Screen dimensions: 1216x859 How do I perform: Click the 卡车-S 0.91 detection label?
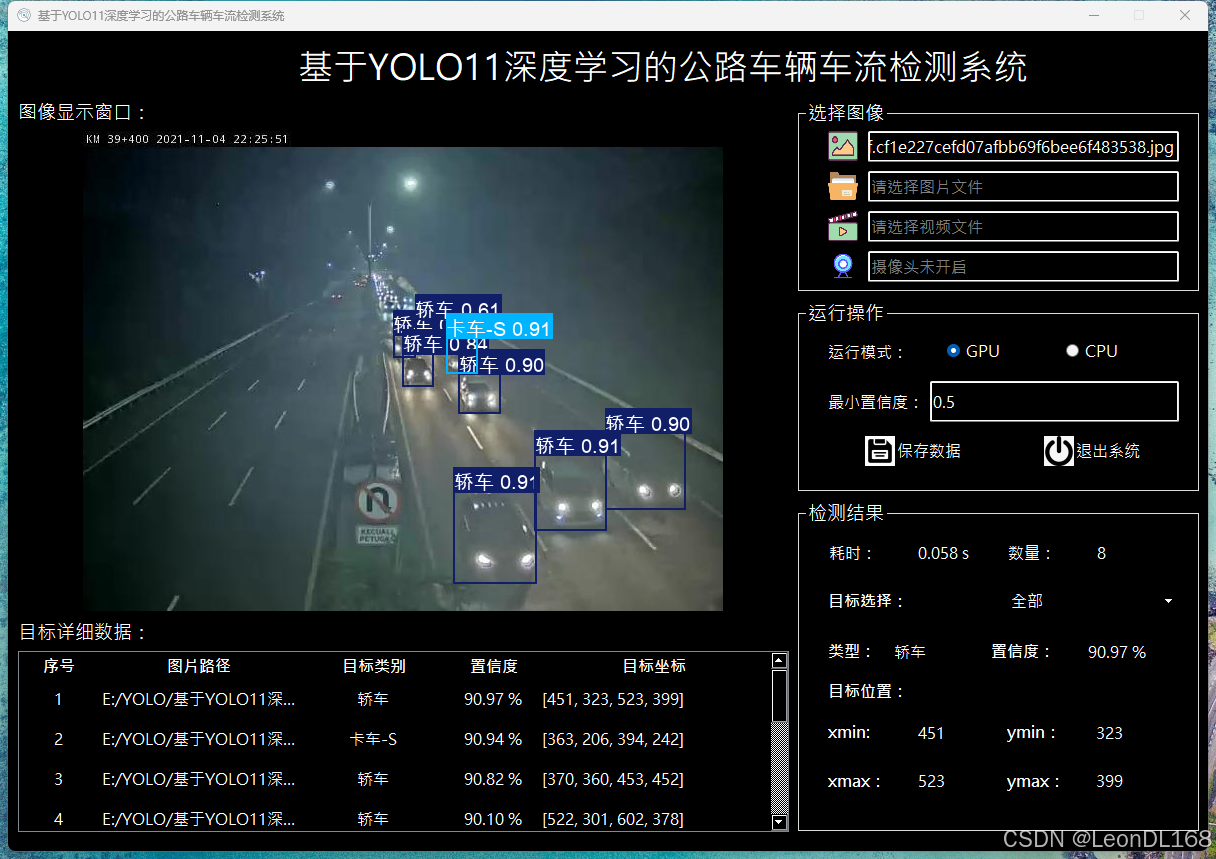point(498,328)
